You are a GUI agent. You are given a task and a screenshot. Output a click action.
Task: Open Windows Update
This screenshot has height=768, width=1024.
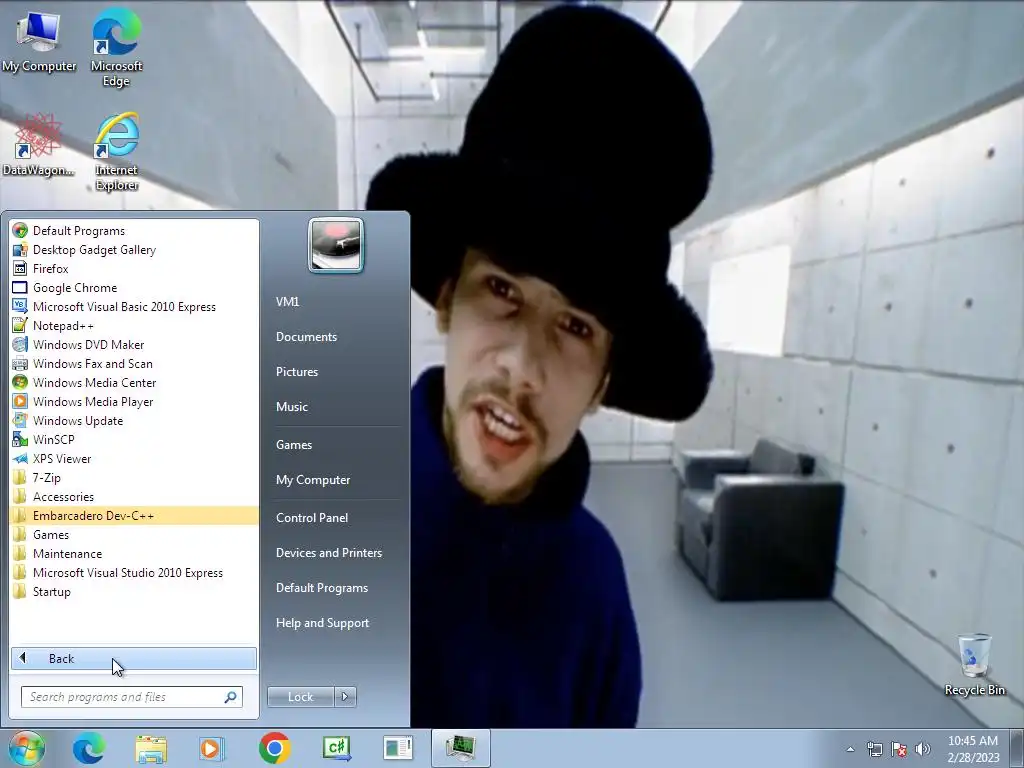click(134, 420)
